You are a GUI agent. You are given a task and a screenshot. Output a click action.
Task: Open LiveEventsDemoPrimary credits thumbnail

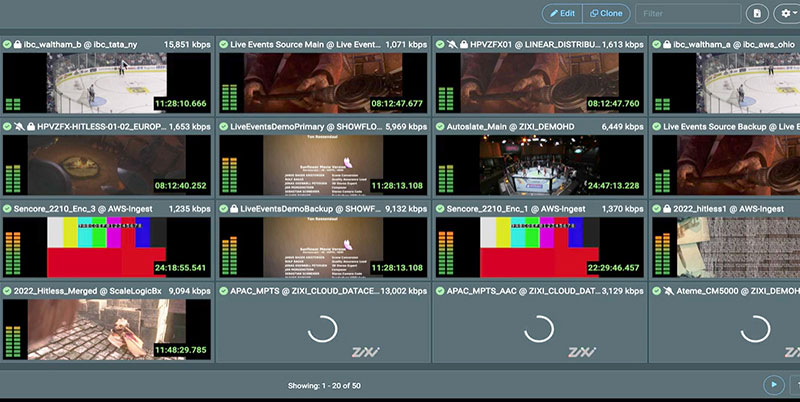[x=323, y=165]
